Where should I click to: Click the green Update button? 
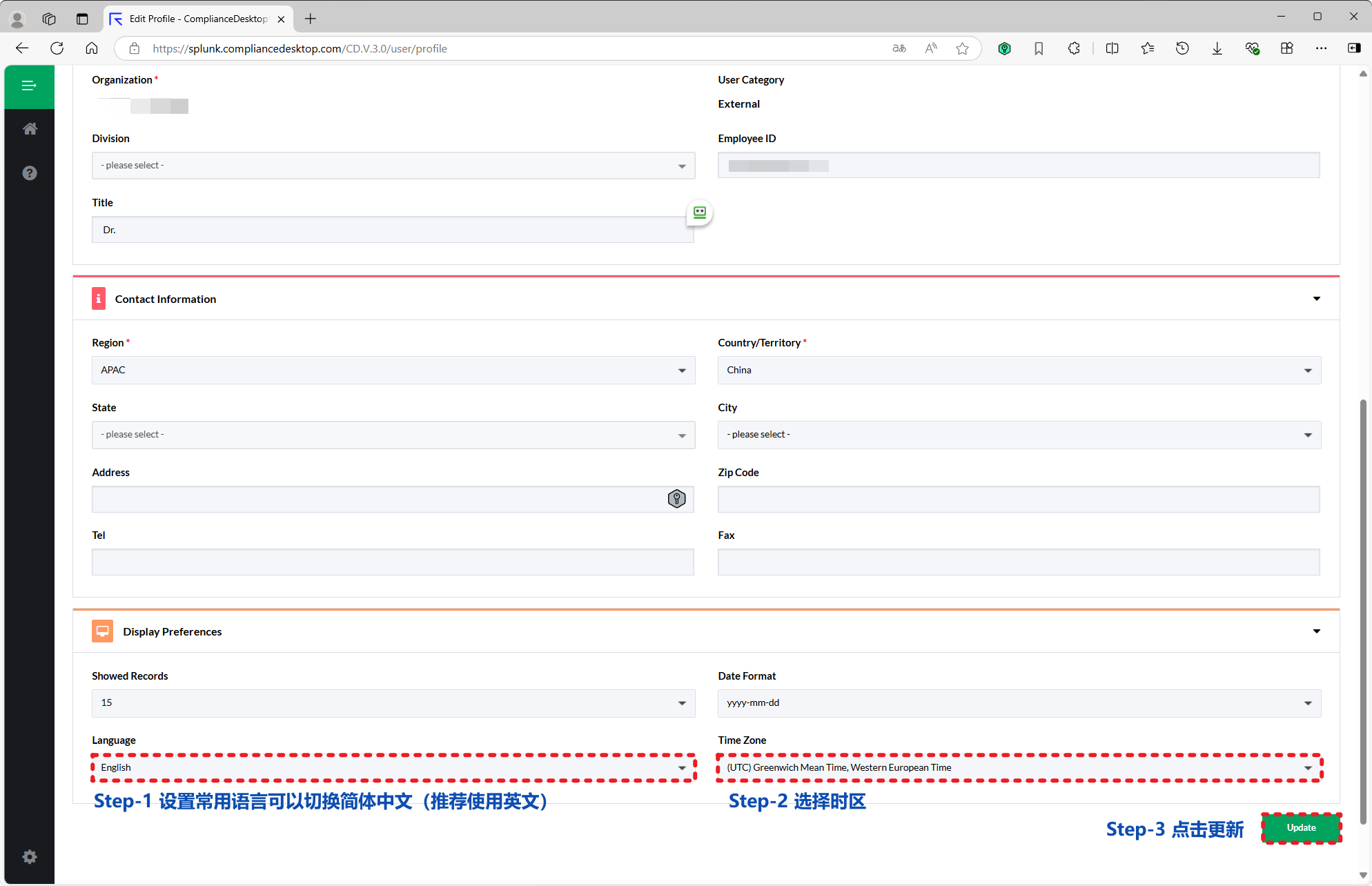pos(1301,828)
